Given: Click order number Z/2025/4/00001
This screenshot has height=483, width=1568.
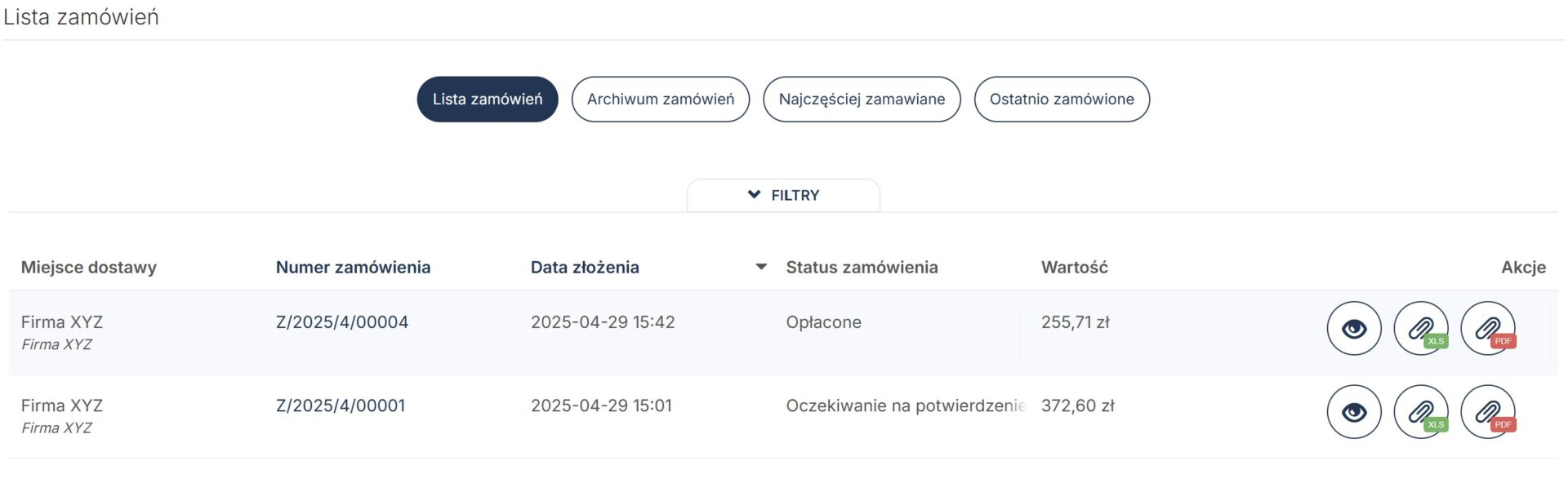Looking at the screenshot, I should click(341, 405).
